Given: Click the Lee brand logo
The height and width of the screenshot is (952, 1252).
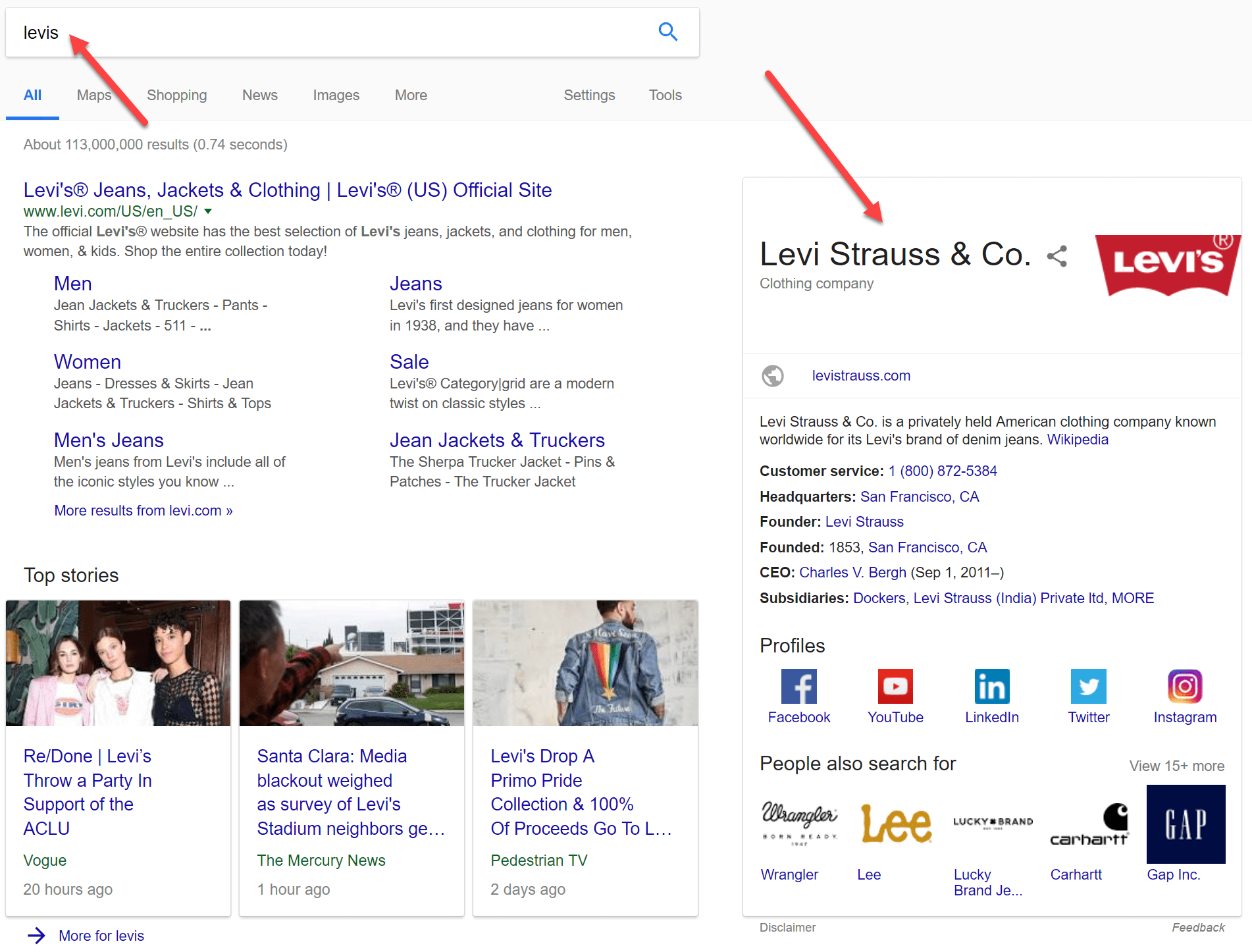Looking at the screenshot, I should point(896,824).
